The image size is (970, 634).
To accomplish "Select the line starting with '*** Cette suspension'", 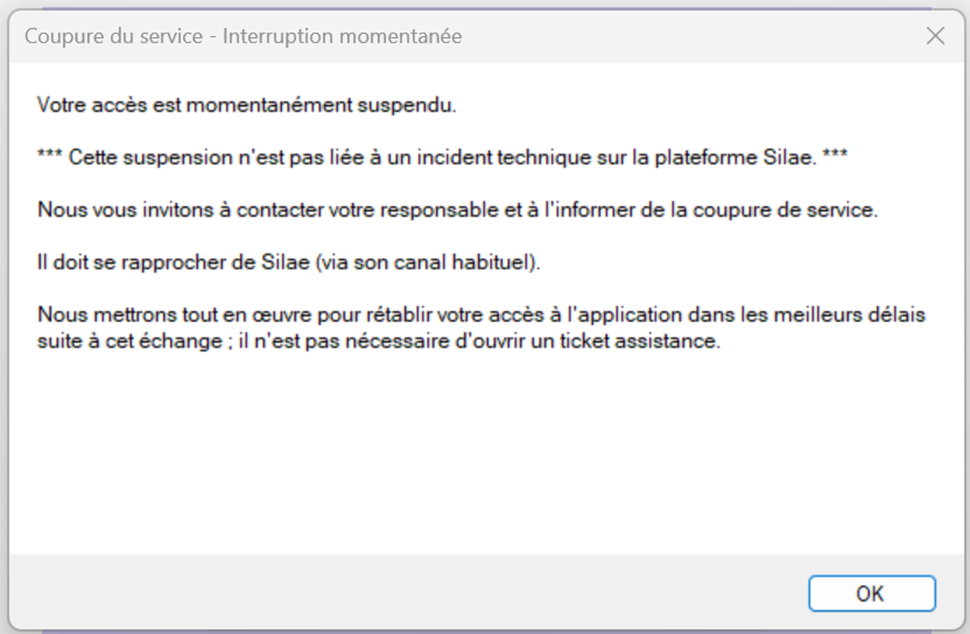I will (442, 157).
